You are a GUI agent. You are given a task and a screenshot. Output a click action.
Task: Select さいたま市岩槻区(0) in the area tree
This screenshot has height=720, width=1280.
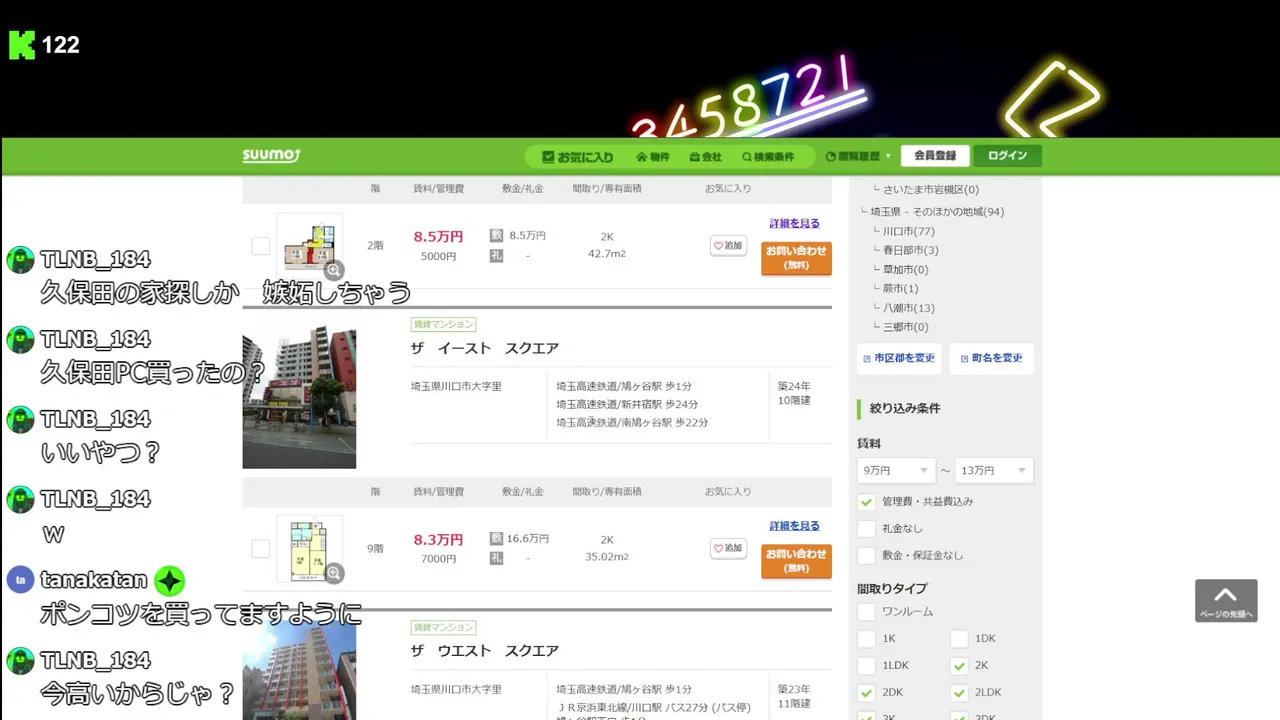pyautogui.click(x=930, y=189)
